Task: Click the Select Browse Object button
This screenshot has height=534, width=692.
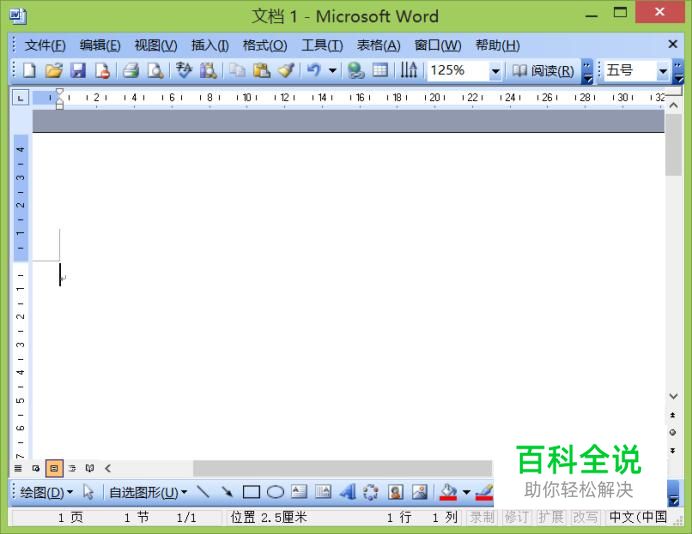Action: point(673,432)
